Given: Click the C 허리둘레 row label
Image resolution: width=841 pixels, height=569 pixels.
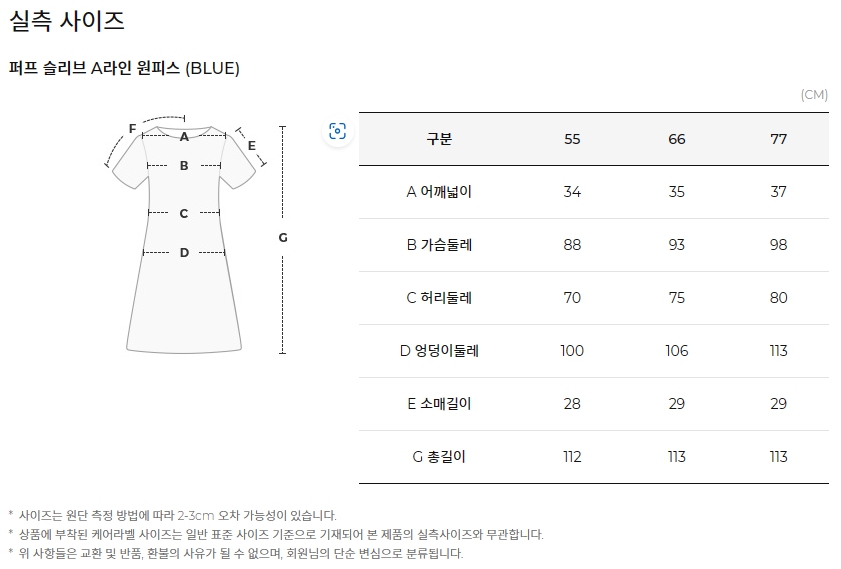Looking at the screenshot, I should (x=439, y=298).
